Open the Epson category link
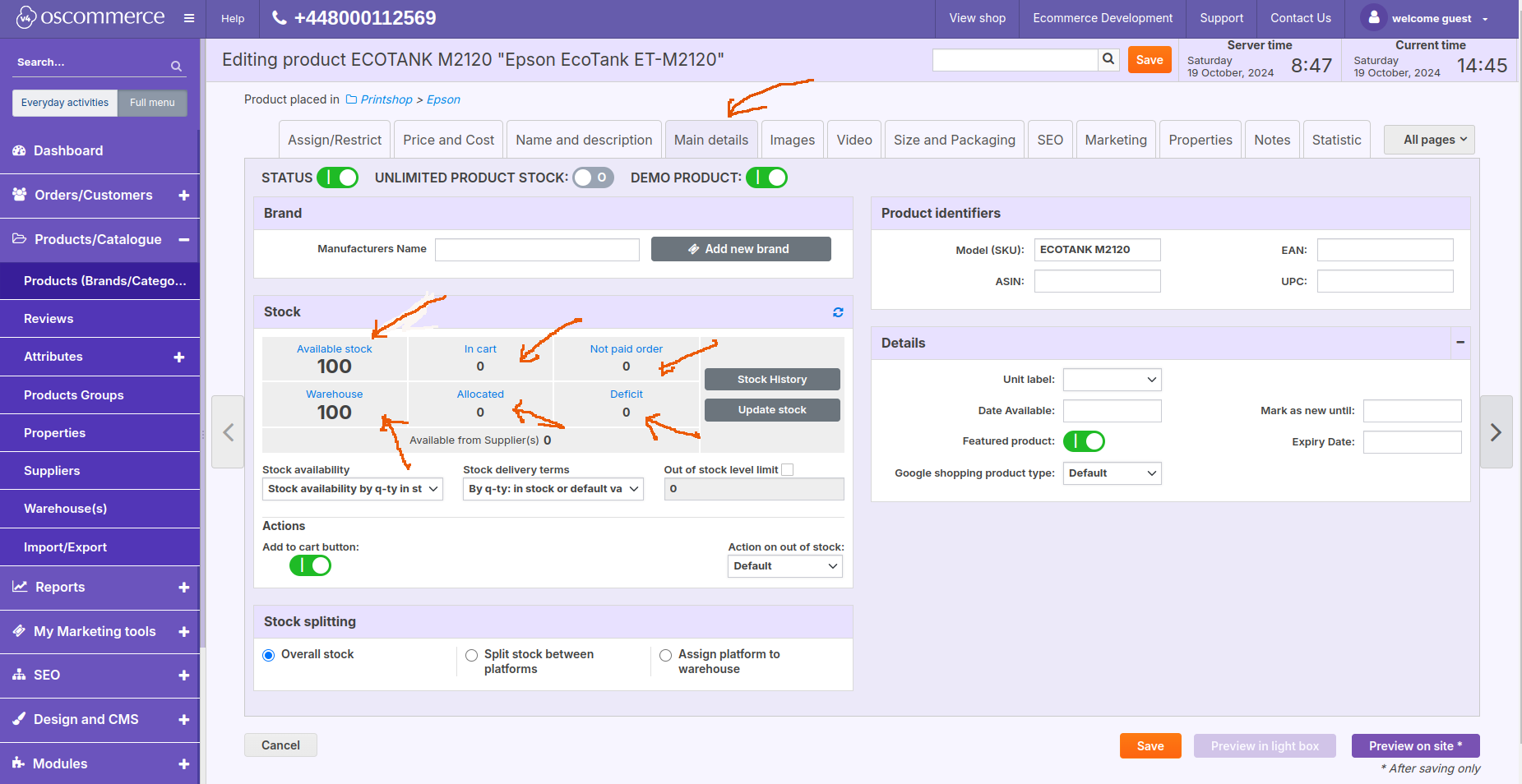The height and width of the screenshot is (784, 1522). tap(443, 99)
